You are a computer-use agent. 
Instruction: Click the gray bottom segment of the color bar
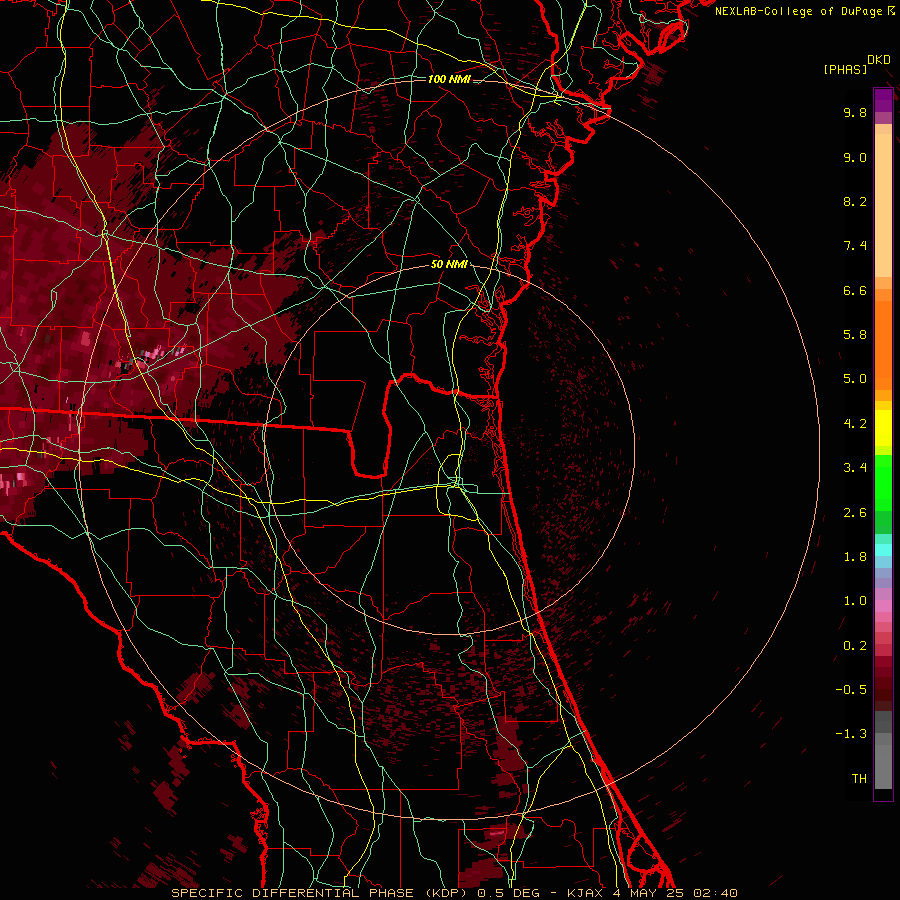(x=883, y=750)
